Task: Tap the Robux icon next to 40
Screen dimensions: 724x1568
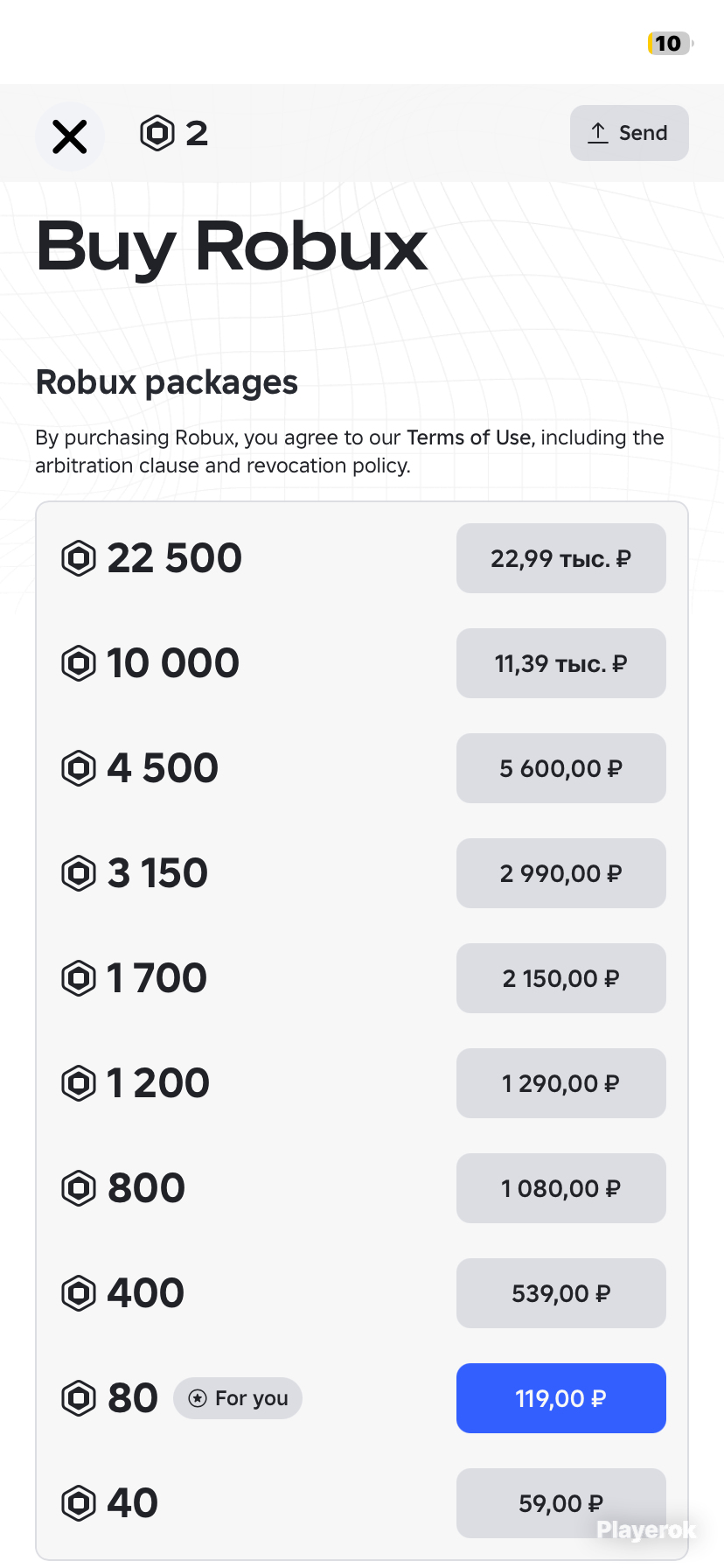Action: (79, 1503)
